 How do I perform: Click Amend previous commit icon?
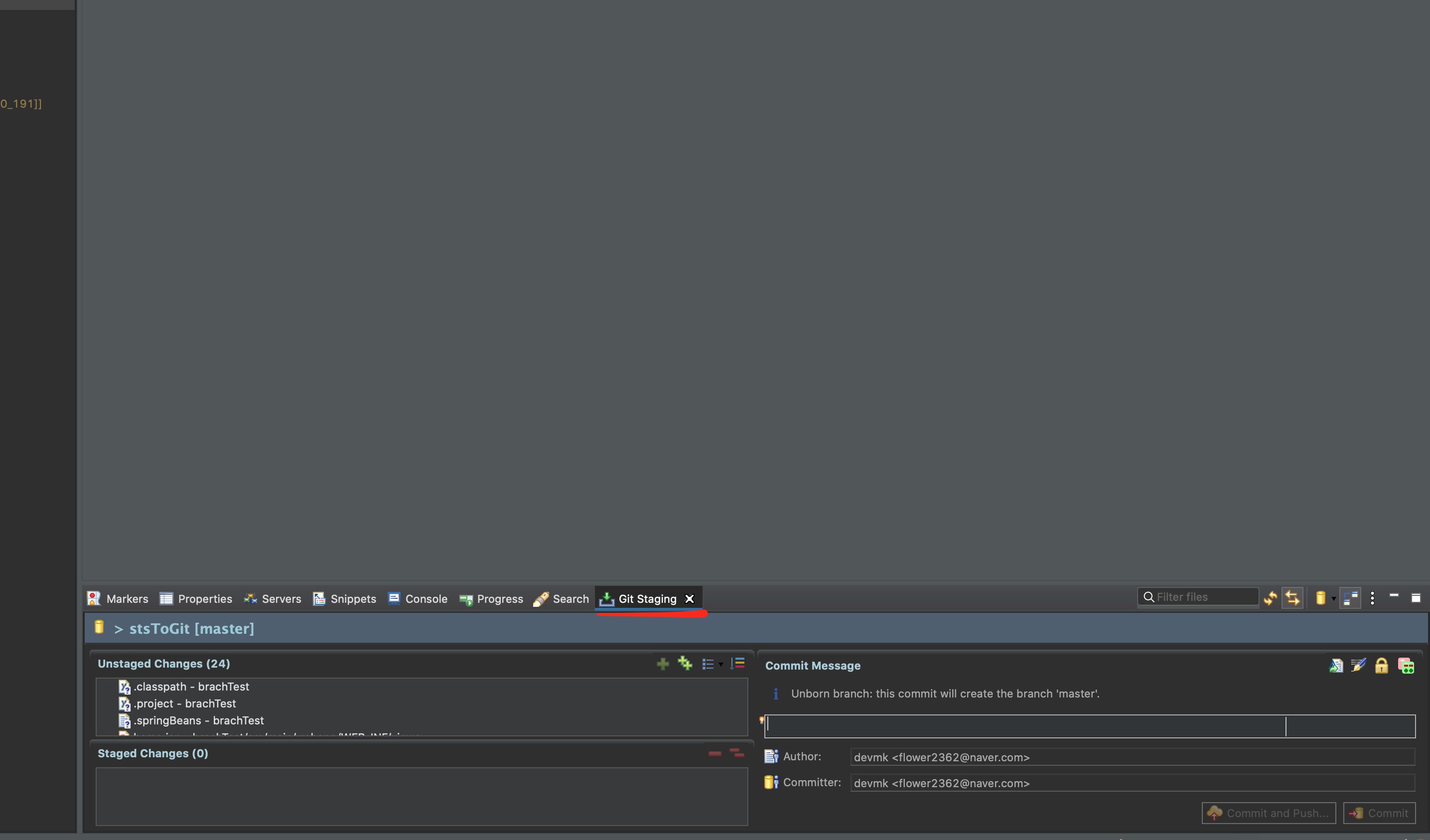pyautogui.click(x=1336, y=665)
